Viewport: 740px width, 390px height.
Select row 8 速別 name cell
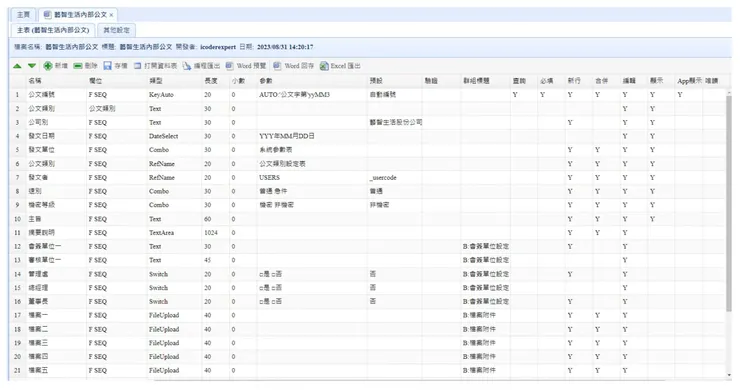56,191
